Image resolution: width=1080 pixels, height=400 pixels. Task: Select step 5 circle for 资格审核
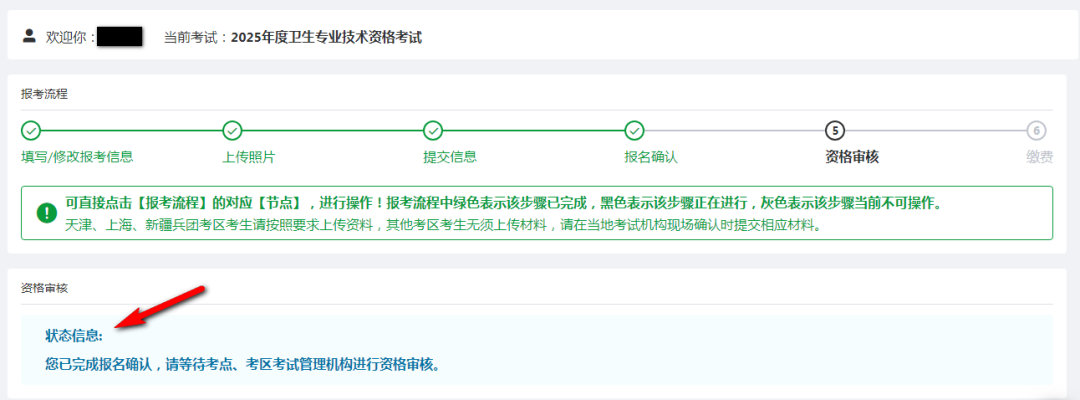[835, 129]
